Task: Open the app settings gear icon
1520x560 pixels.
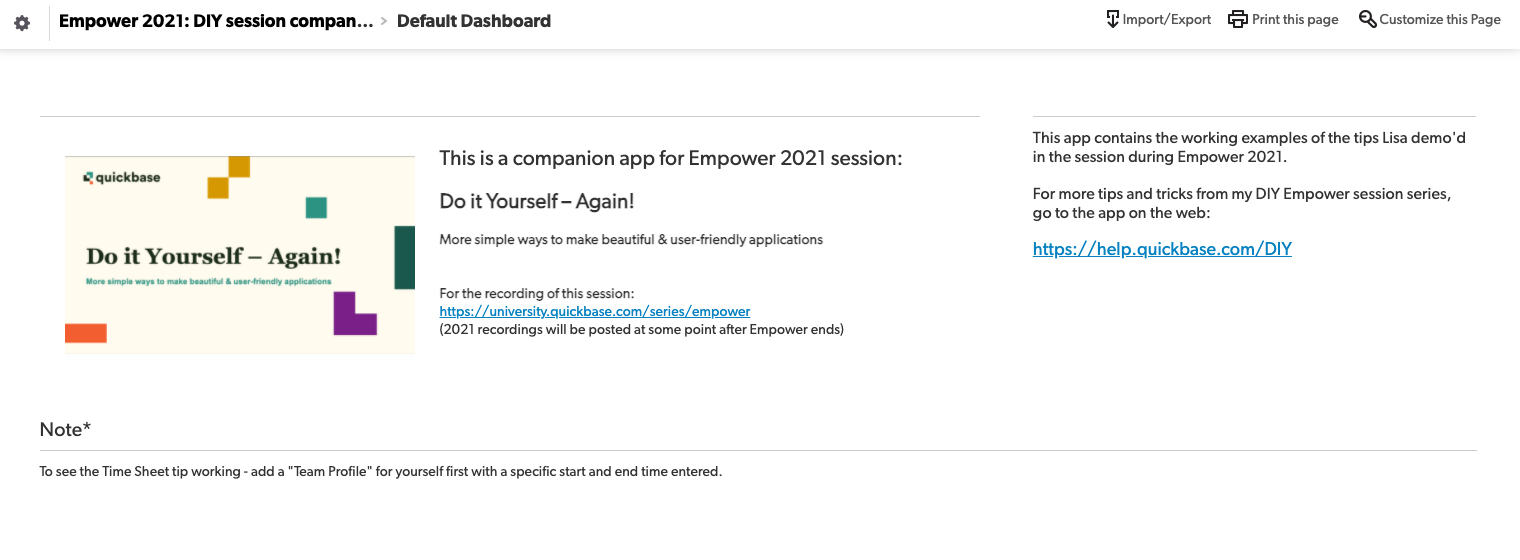Action: 22,23
